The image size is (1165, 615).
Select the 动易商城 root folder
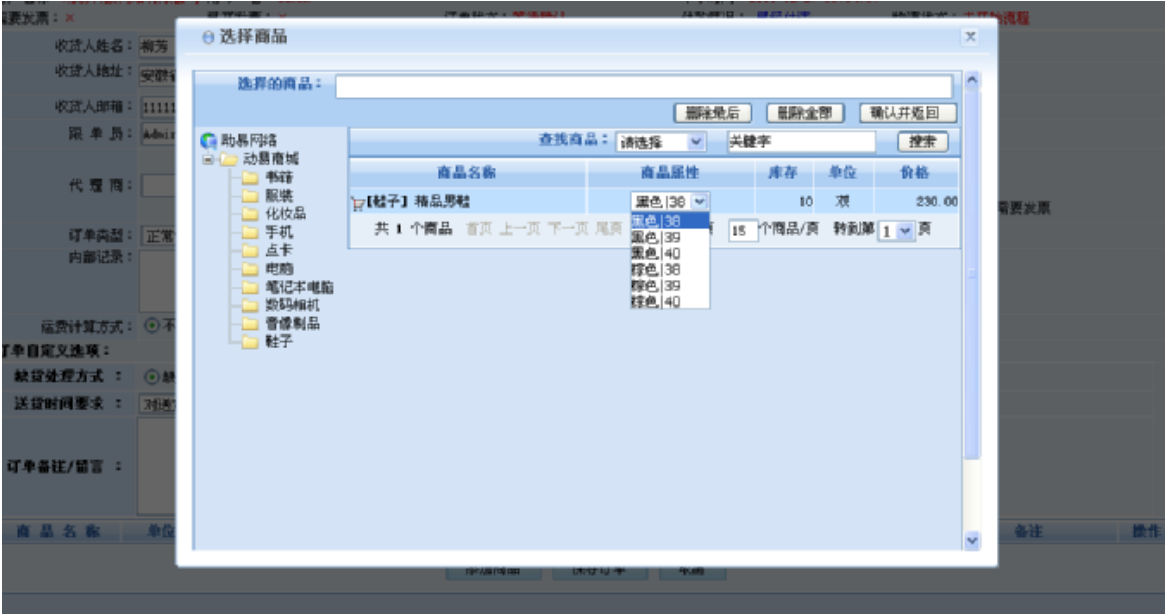[x=270, y=159]
